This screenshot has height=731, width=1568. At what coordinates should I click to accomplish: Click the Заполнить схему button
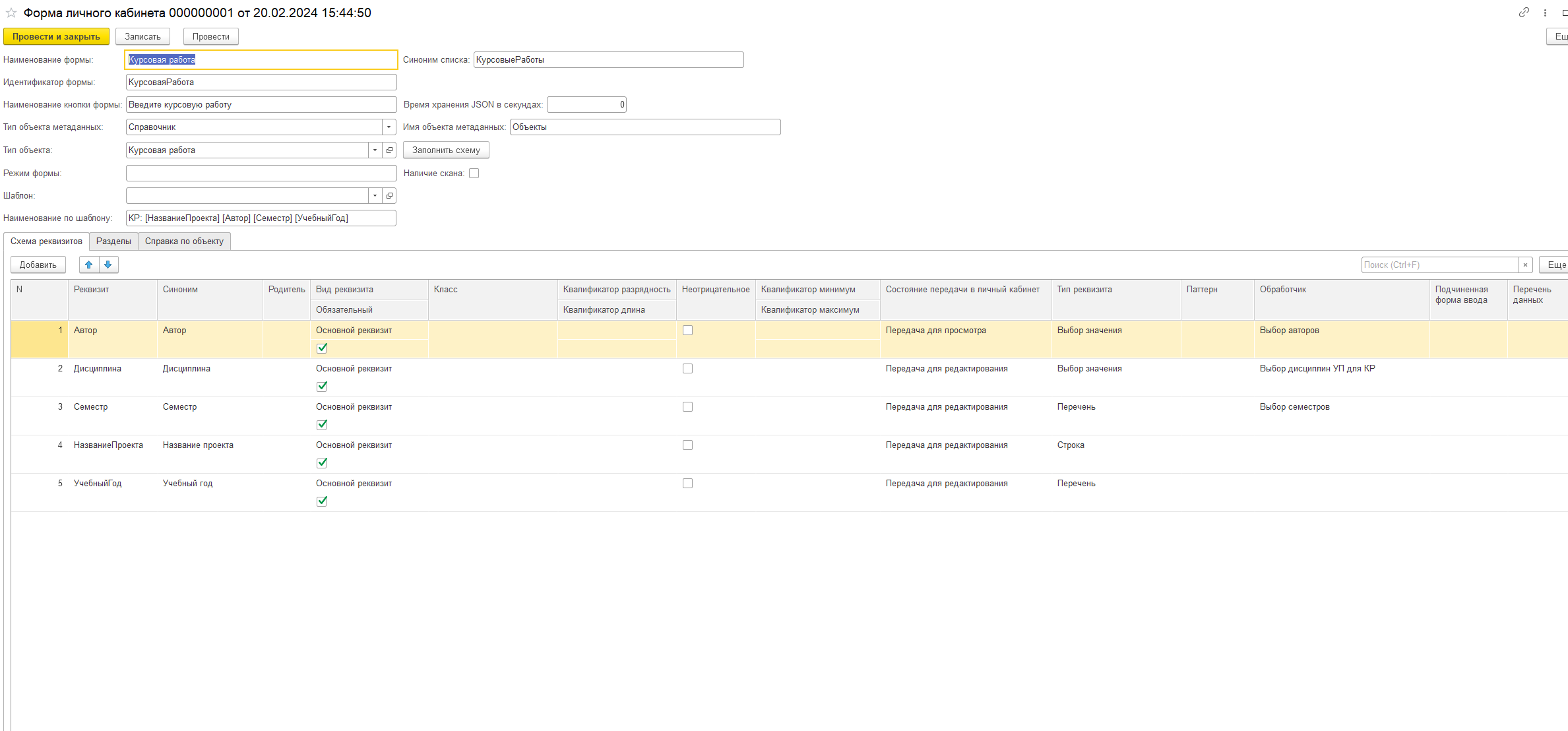coord(446,150)
